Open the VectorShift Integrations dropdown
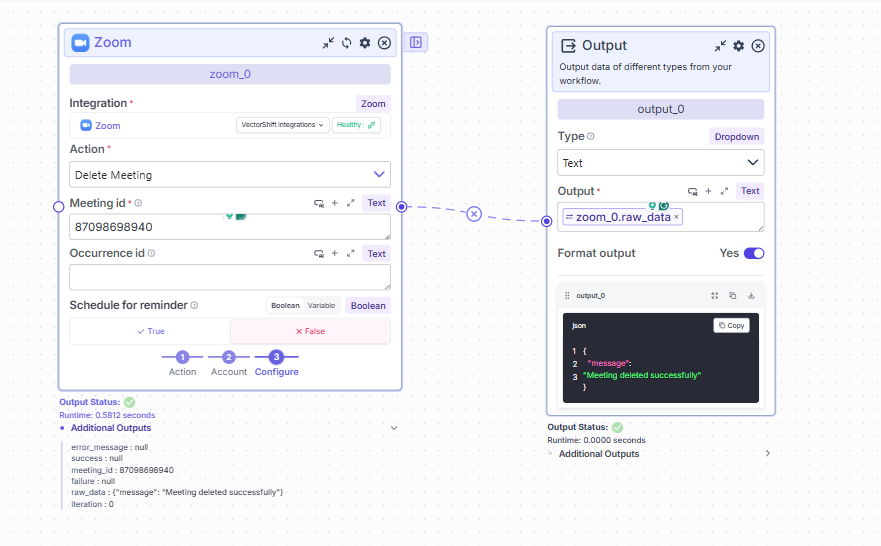881x546 pixels. pyautogui.click(x=283, y=125)
